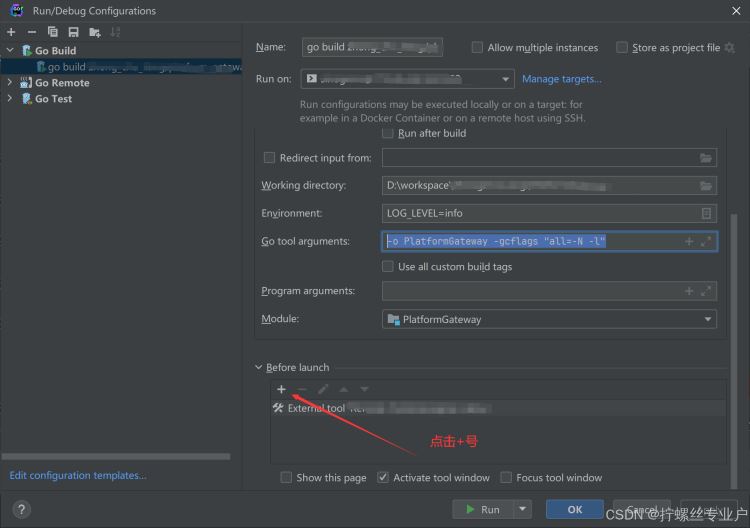
Task: Select Go Build category in tree
Action: (x=55, y=51)
